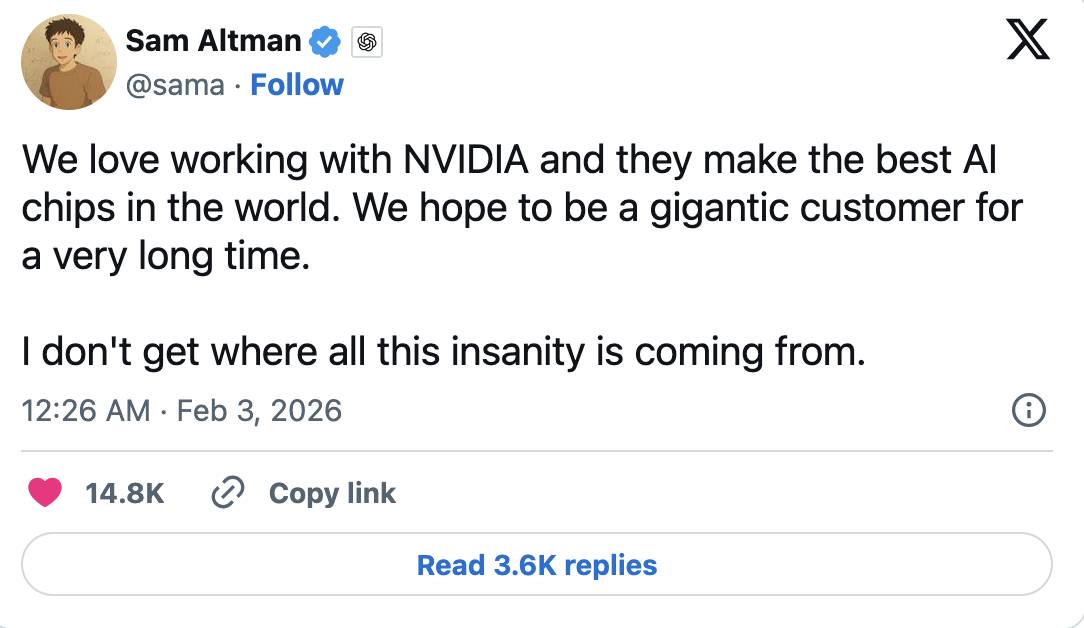Open the OpenAI organization badge next to the checkmark
Screen dimensions: 1084x628
[366, 41]
